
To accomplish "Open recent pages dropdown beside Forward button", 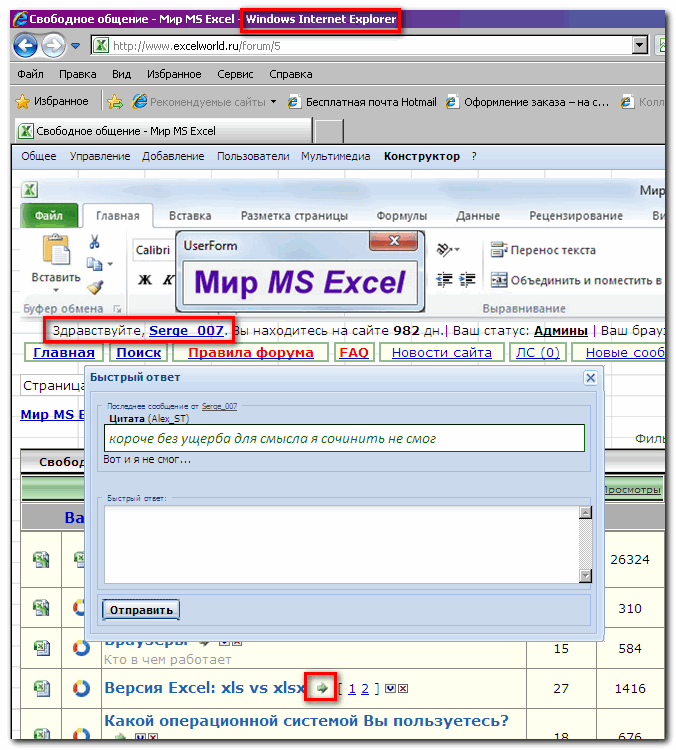I will tap(75, 46).
